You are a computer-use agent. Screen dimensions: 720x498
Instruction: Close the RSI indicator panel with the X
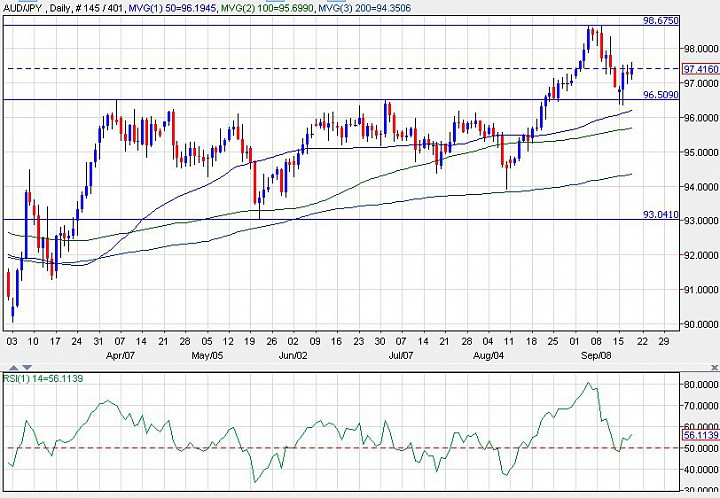pos(714,367)
